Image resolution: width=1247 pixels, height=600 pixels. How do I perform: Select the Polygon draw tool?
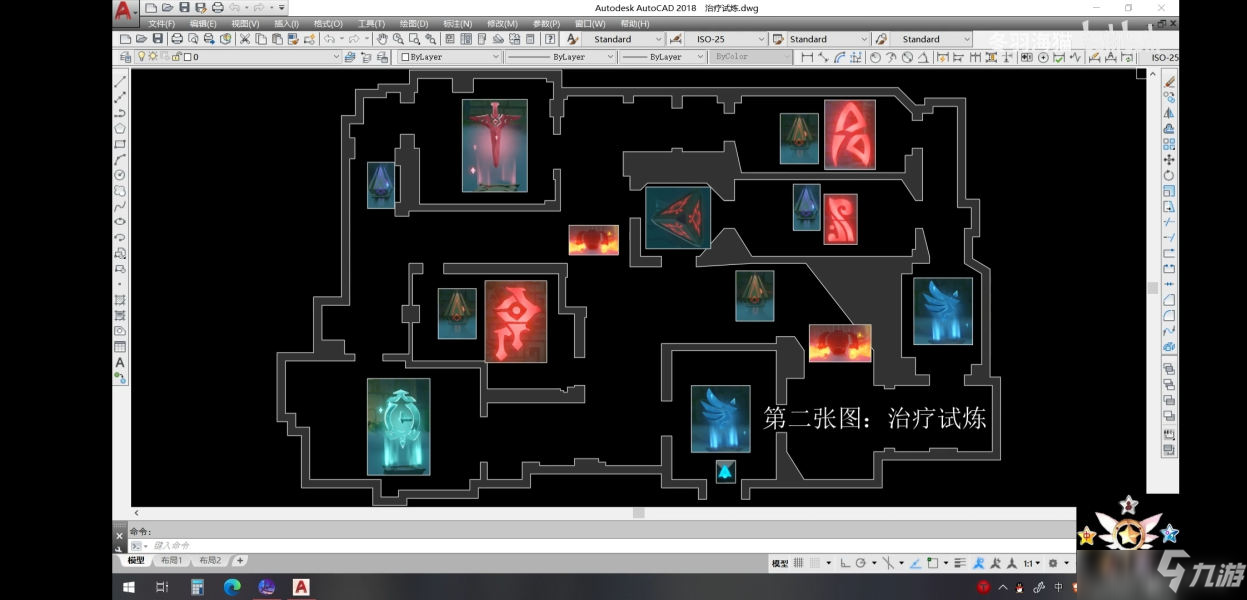tap(120, 128)
